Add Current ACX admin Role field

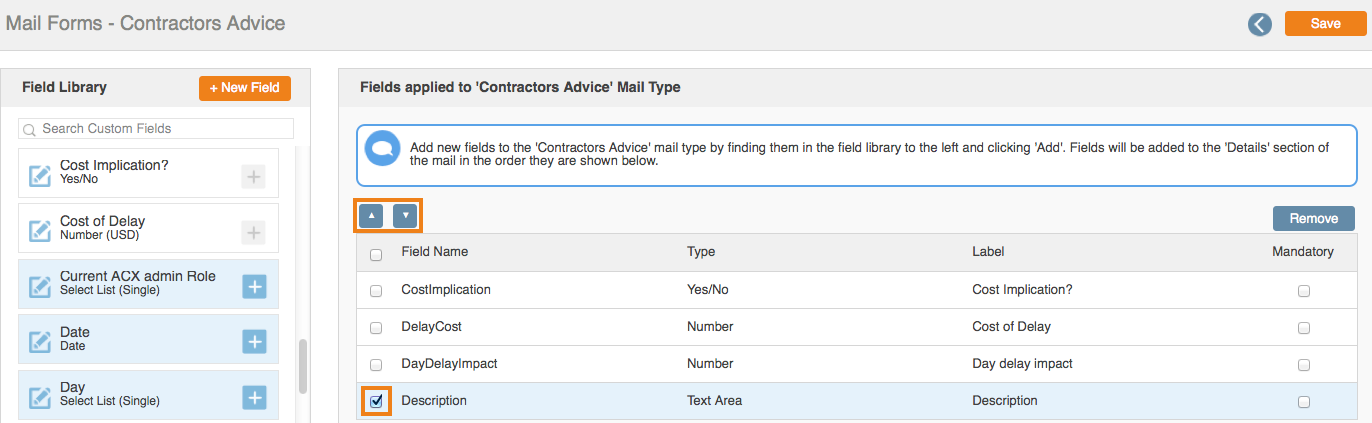pyautogui.click(x=255, y=287)
